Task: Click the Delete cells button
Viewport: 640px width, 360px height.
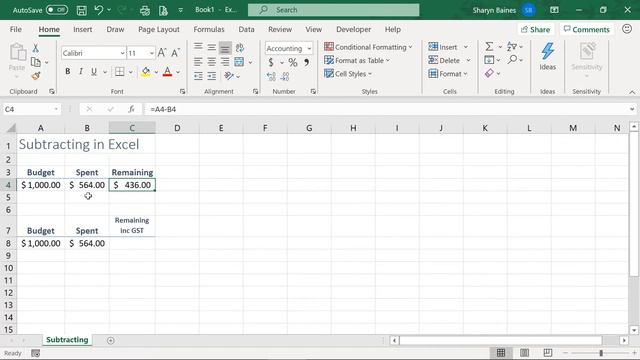Action: tap(444, 60)
